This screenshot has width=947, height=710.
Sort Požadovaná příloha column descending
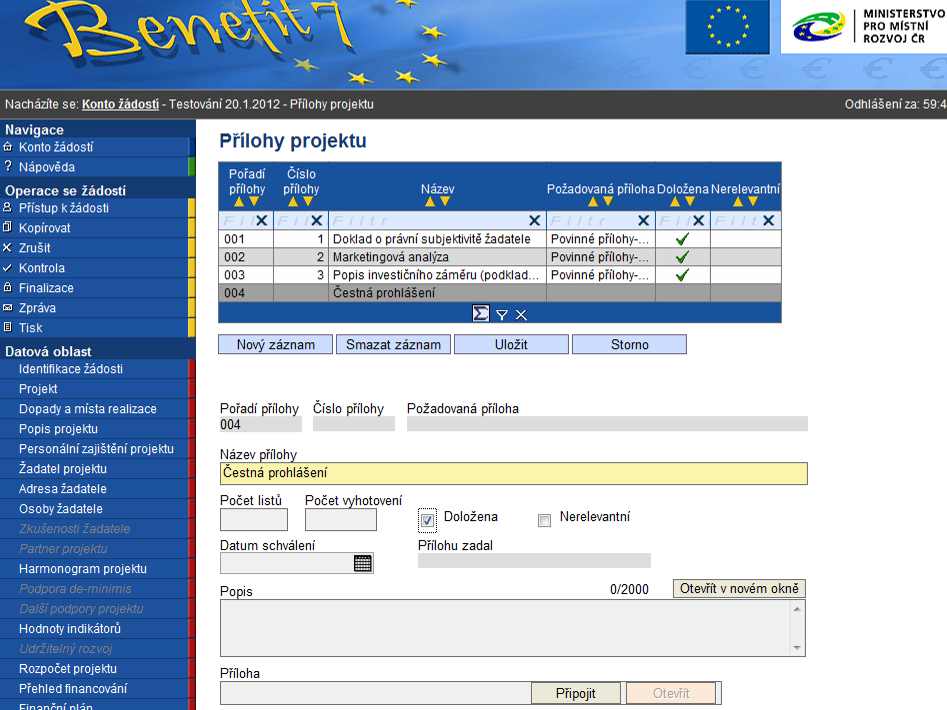point(608,202)
